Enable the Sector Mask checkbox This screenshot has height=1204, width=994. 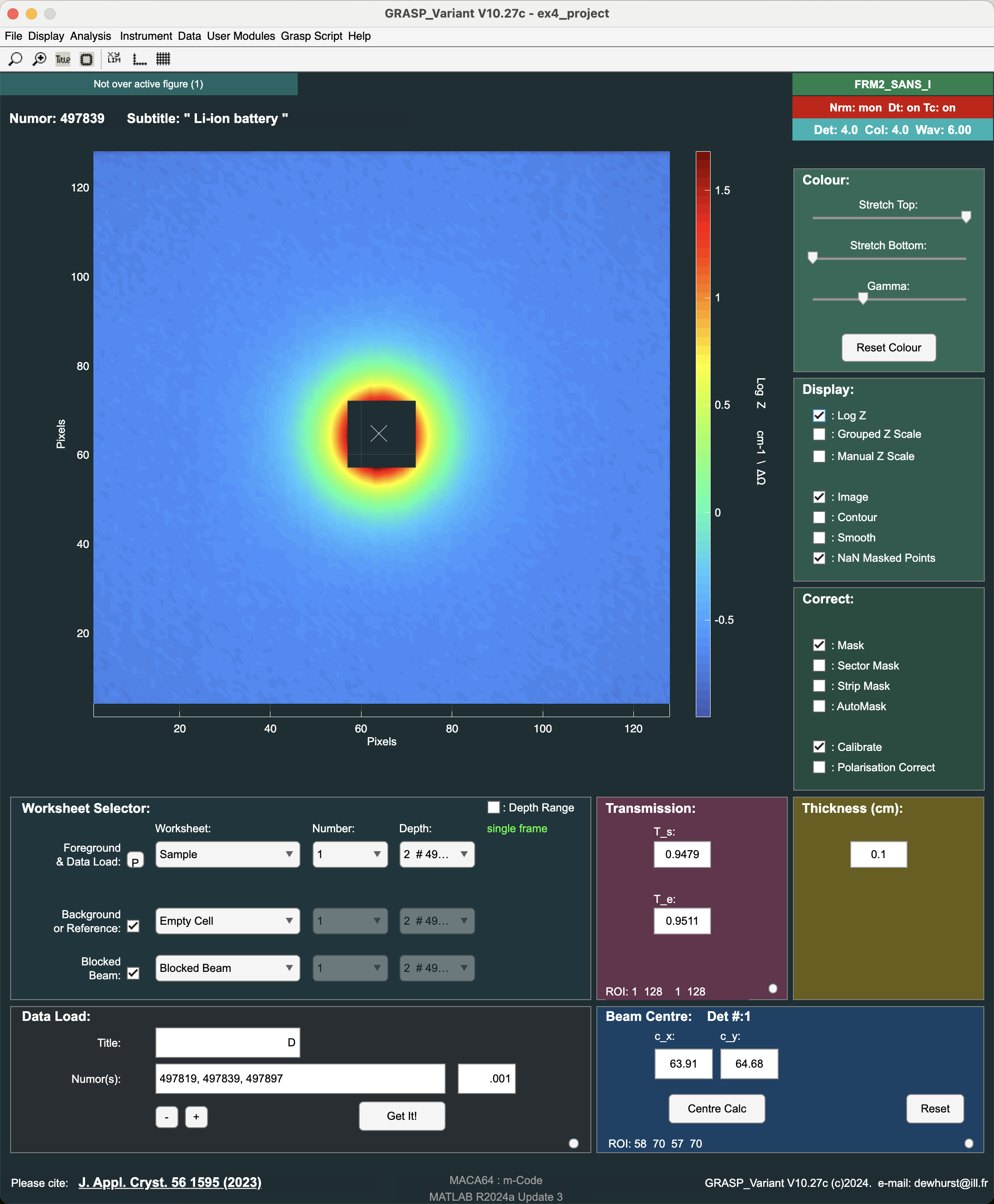point(819,665)
